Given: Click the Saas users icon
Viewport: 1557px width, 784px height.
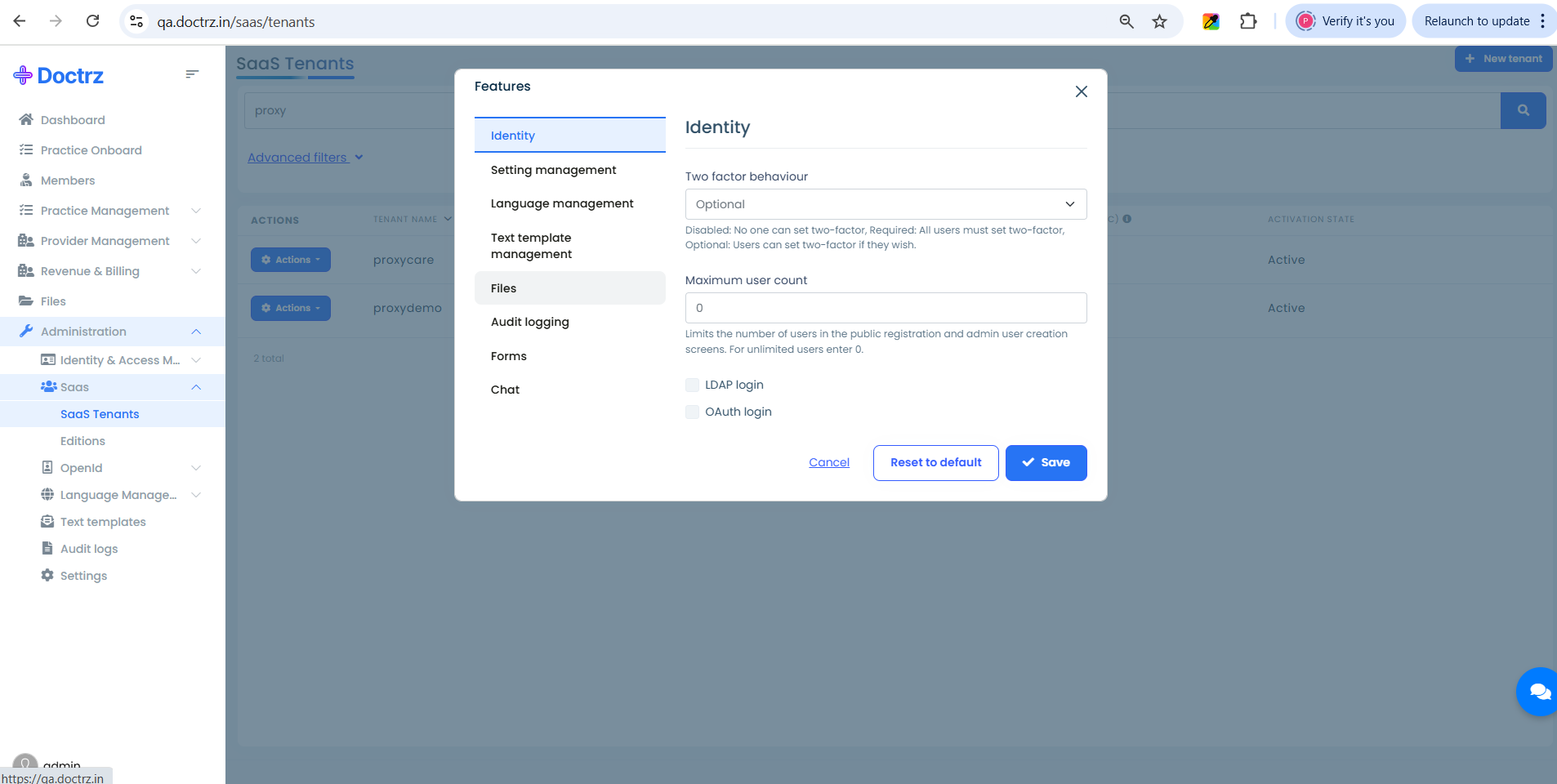Looking at the screenshot, I should (x=48, y=387).
